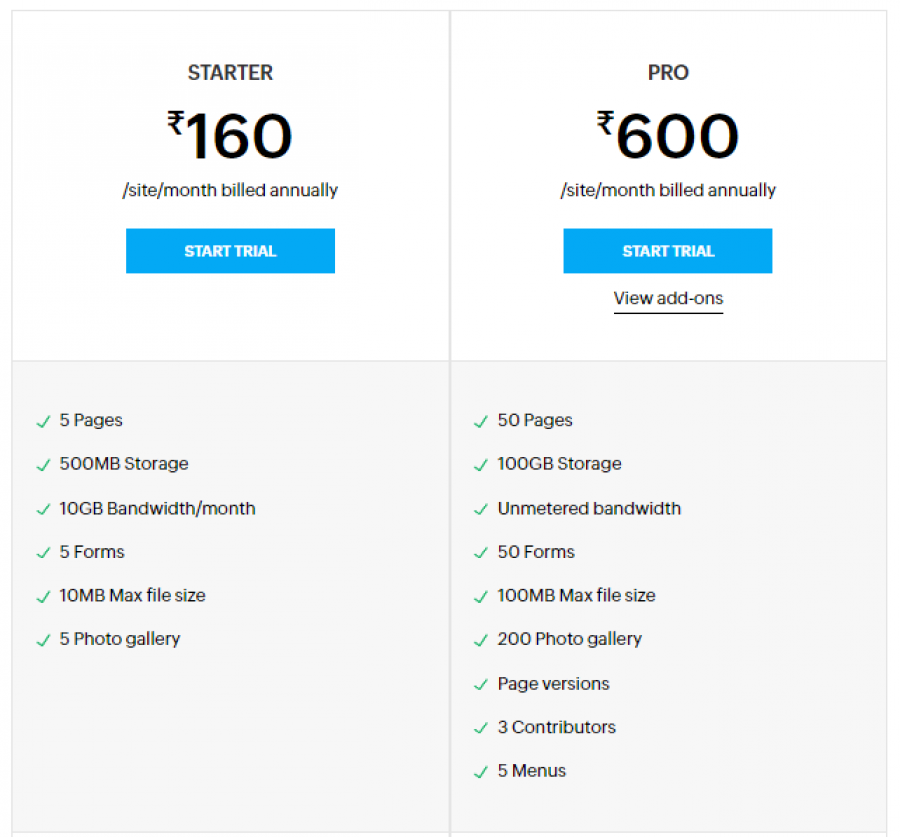This screenshot has height=837, width=900.
Task: Click checkmark next to 500MB Storage
Action: tap(43, 465)
